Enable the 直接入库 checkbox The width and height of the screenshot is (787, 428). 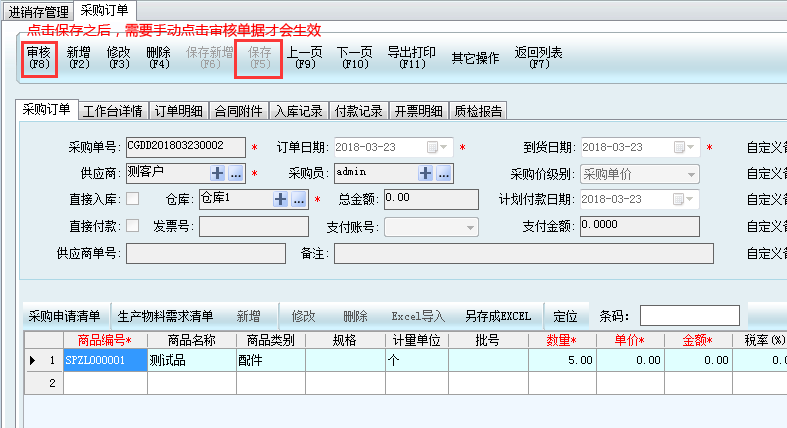[x=132, y=199]
